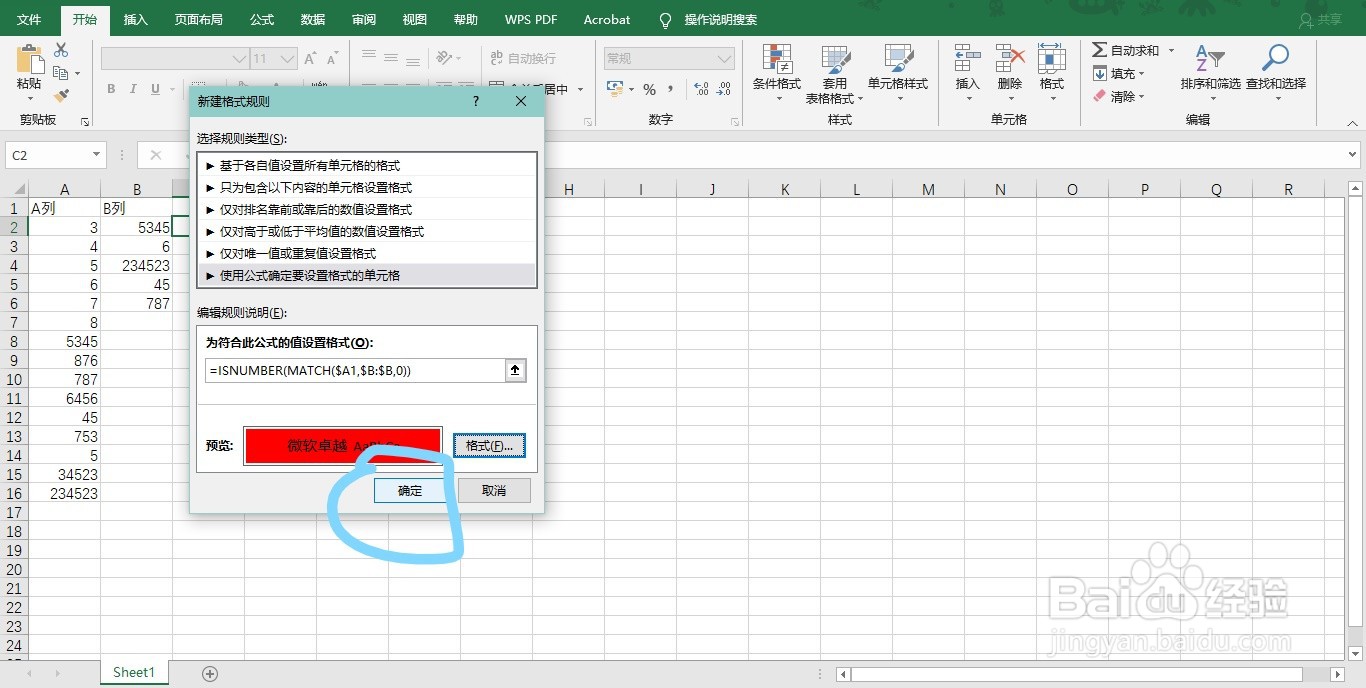This screenshot has height=688, width=1366.
Task: Click the 确定 button
Action: pyautogui.click(x=408, y=490)
